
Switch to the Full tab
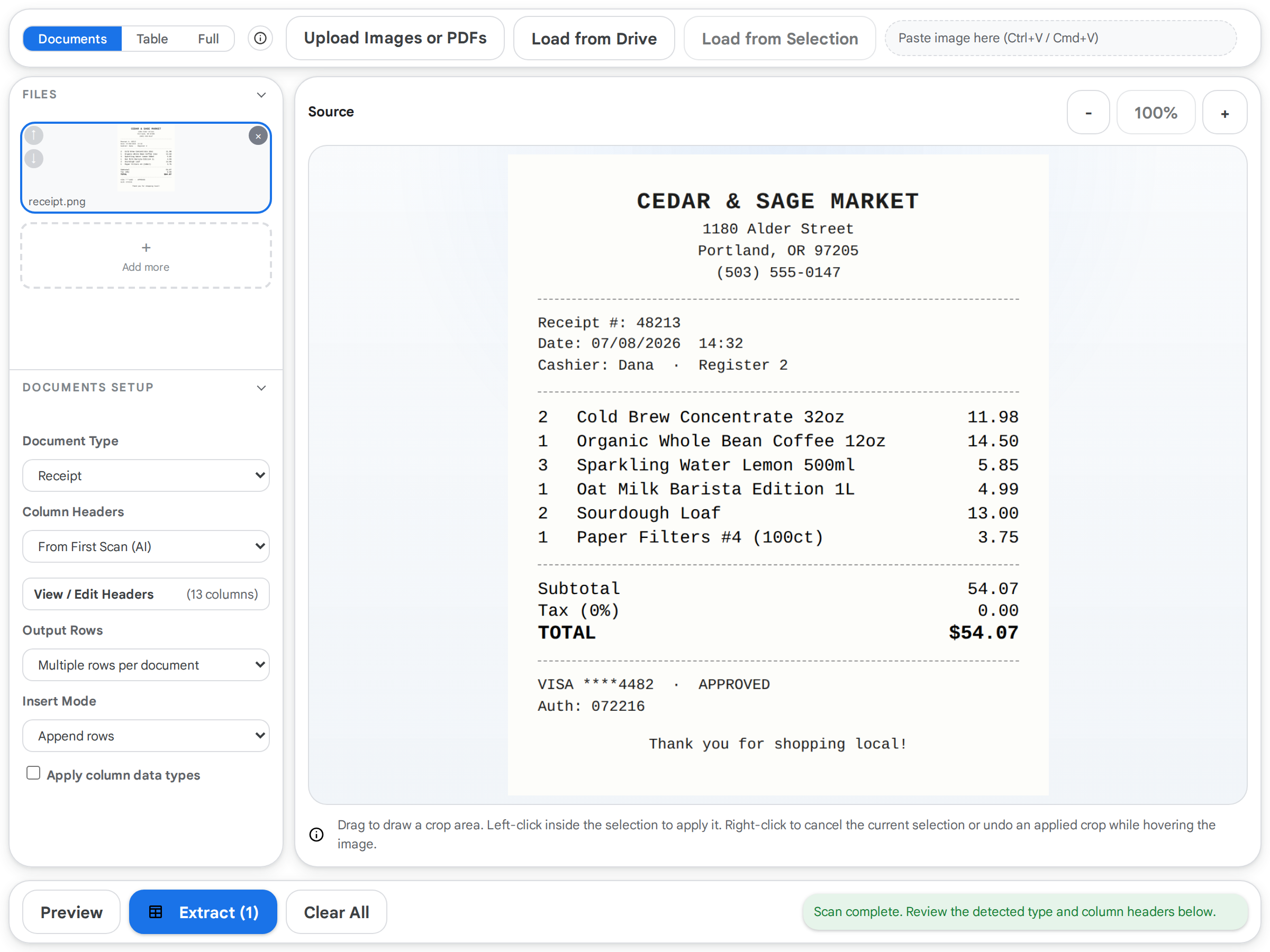(208, 39)
